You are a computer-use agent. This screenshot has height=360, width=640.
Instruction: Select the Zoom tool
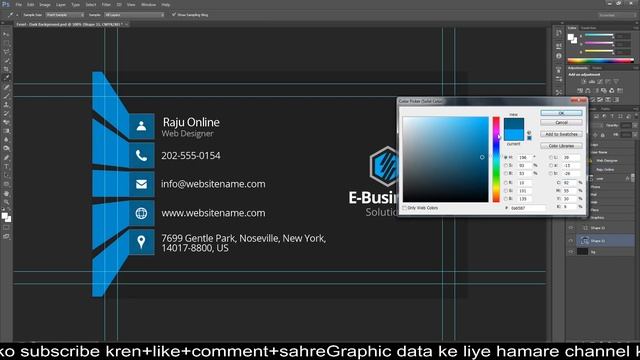coord(6,202)
